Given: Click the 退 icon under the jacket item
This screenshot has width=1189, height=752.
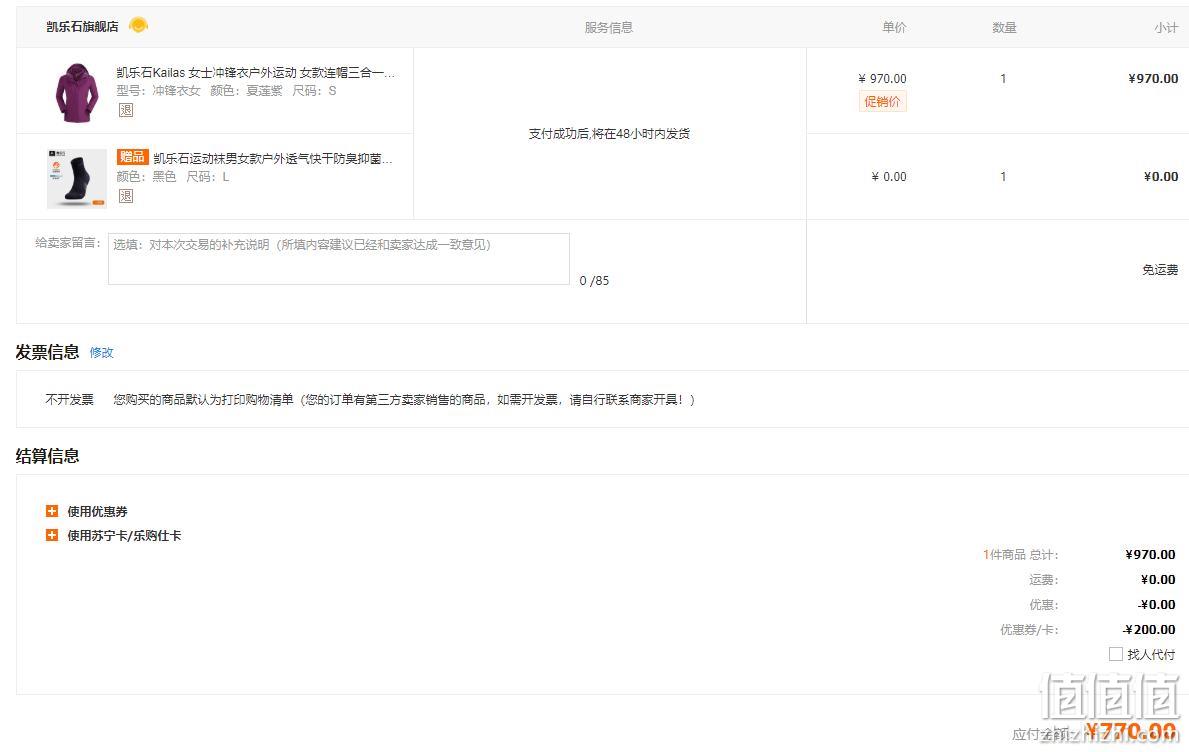Looking at the screenshot, I should [x=126, y=110].
